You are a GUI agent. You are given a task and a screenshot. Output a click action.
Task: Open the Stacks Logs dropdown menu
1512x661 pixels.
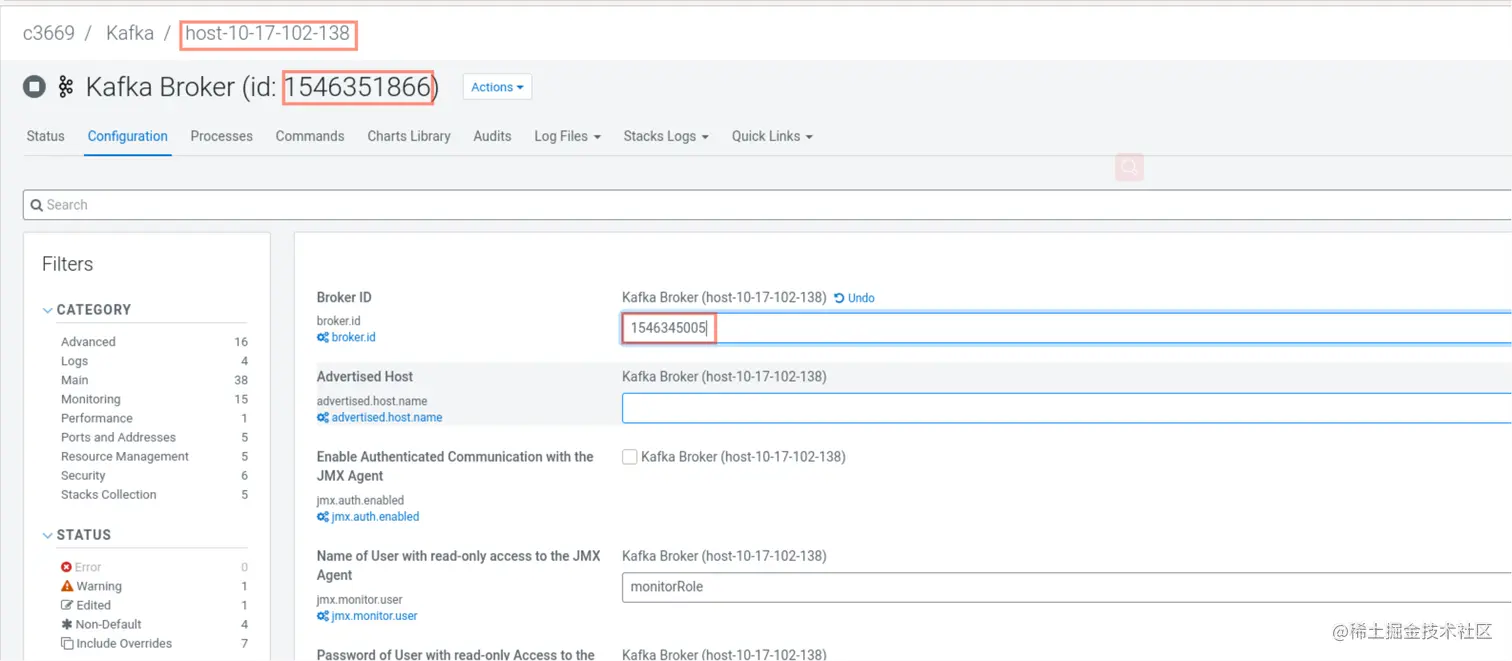tap(666, 136)
